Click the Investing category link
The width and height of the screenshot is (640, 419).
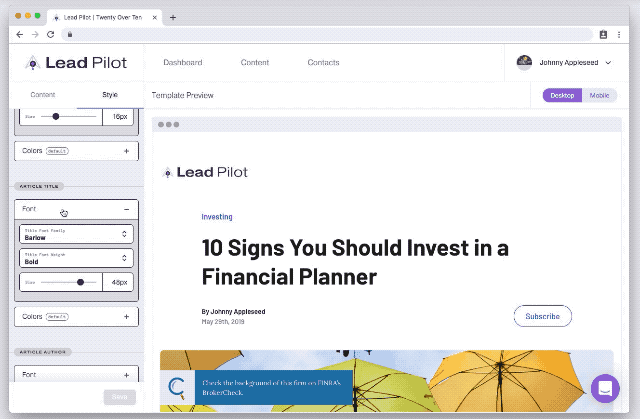pyautogui.click(x=217, y=217)
